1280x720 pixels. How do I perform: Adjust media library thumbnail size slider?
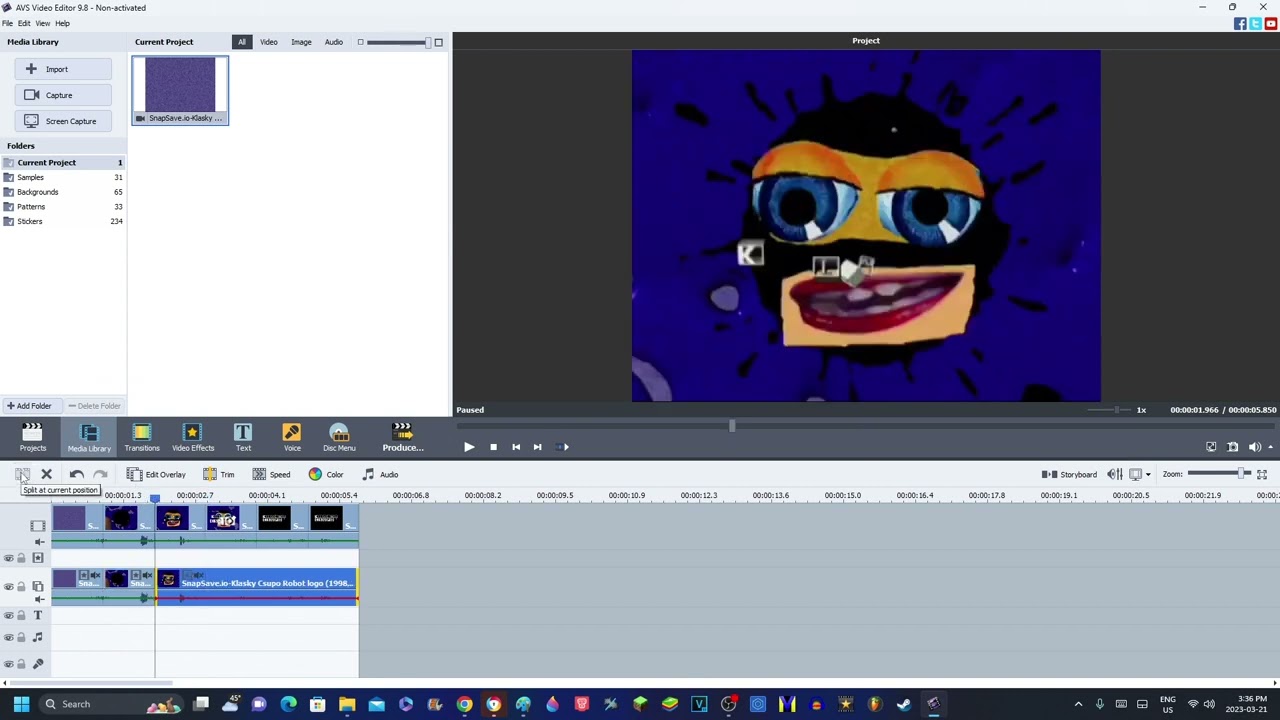pyautogui.click(x=398, y=42)
